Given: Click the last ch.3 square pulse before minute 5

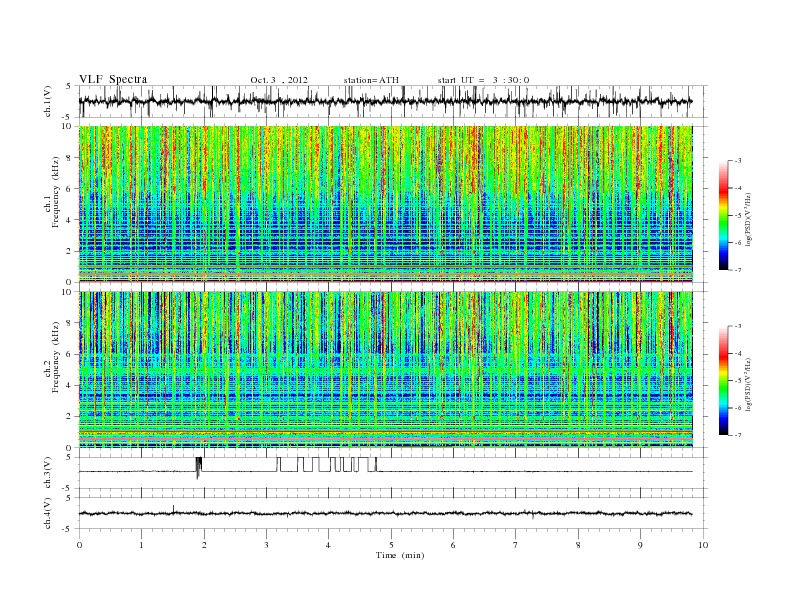Looking at the screenshot, I should 375,465.
